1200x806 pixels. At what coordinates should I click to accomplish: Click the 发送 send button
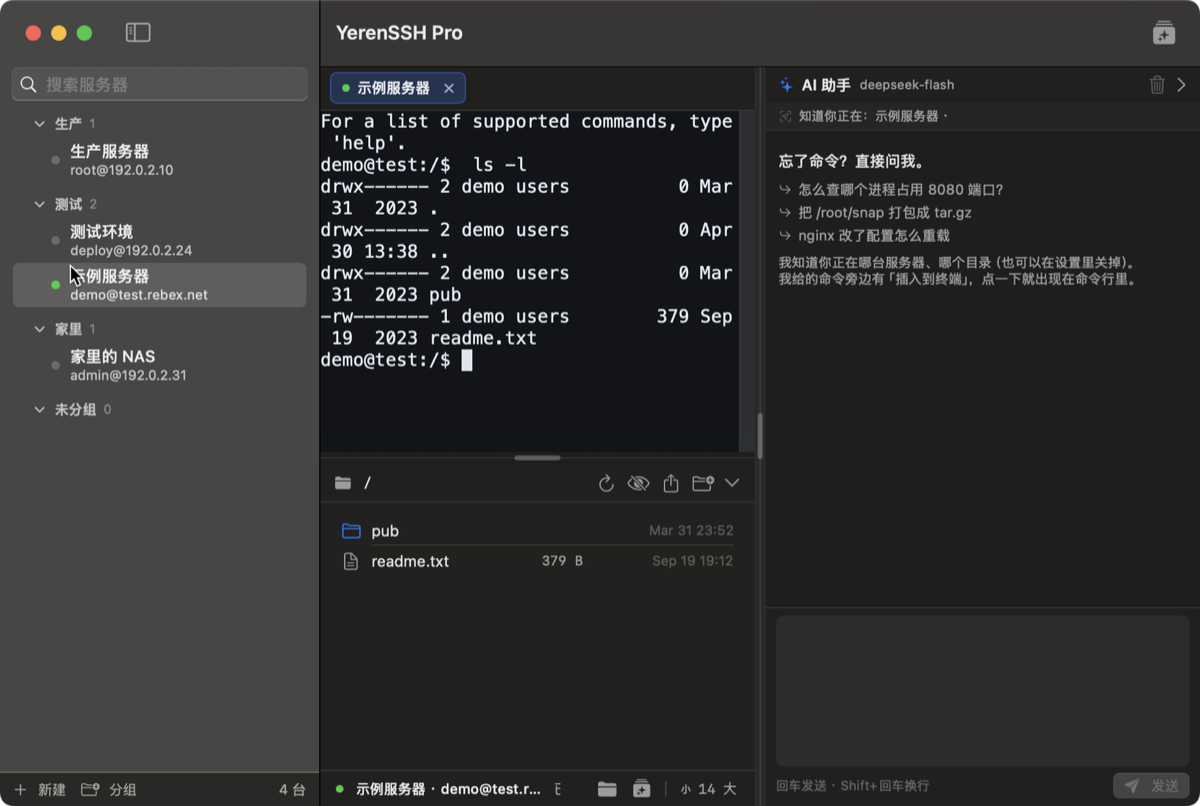(1151, 786)
